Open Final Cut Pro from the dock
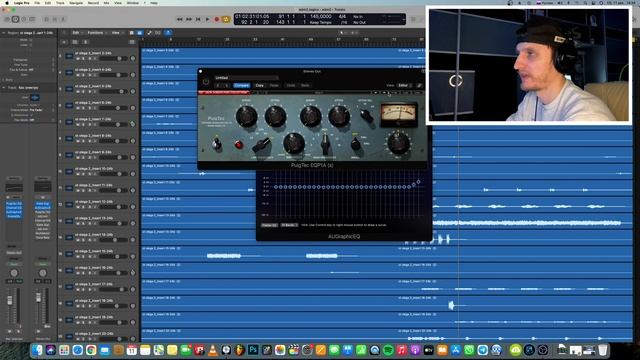Screen dimensions: 640x360 pyautogui.click(x=293, y=350)
